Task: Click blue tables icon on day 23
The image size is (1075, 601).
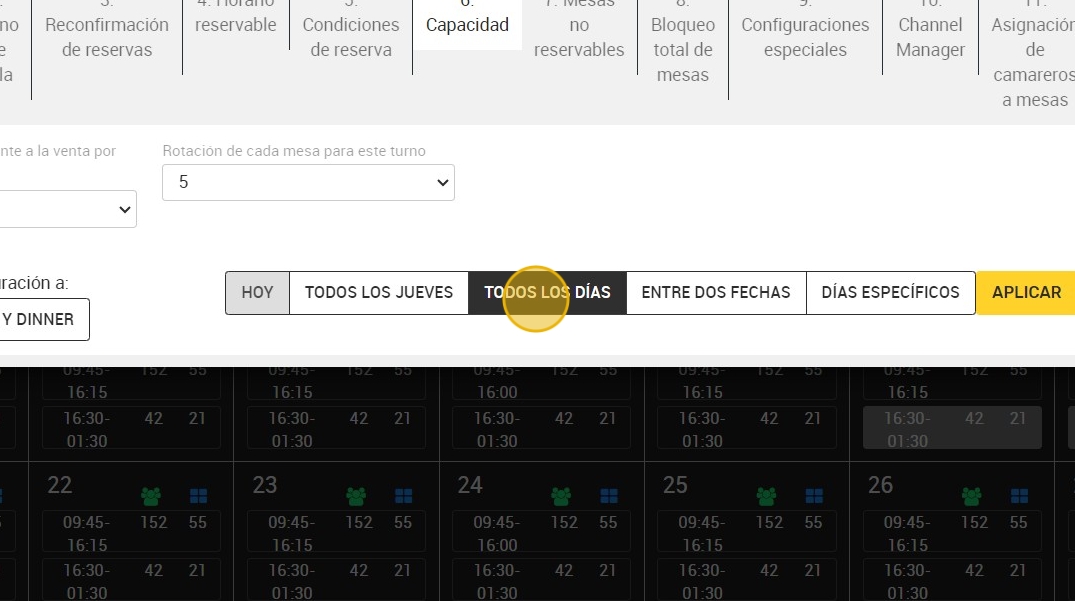Action: point(404,495)
